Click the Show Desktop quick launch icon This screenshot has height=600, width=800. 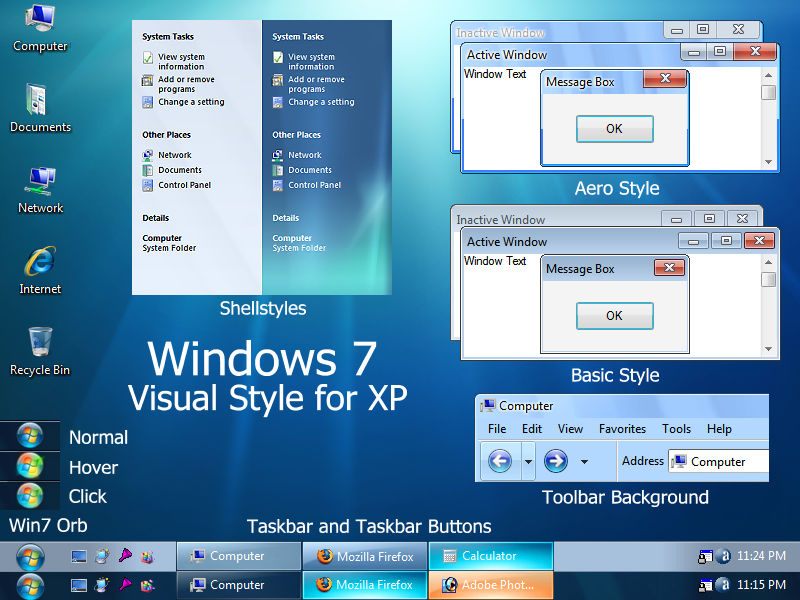[x=78, y=556]
